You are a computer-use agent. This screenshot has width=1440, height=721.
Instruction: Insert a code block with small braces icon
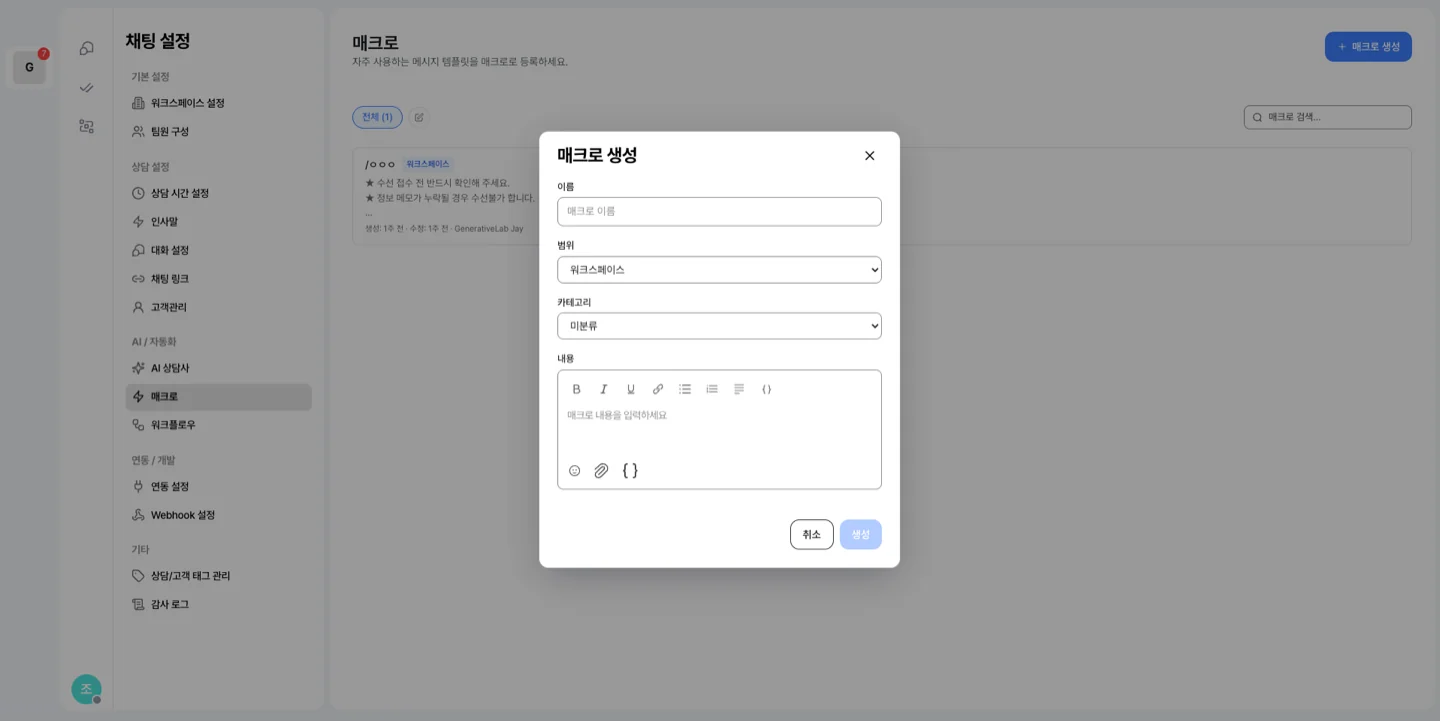click(767, 389)
